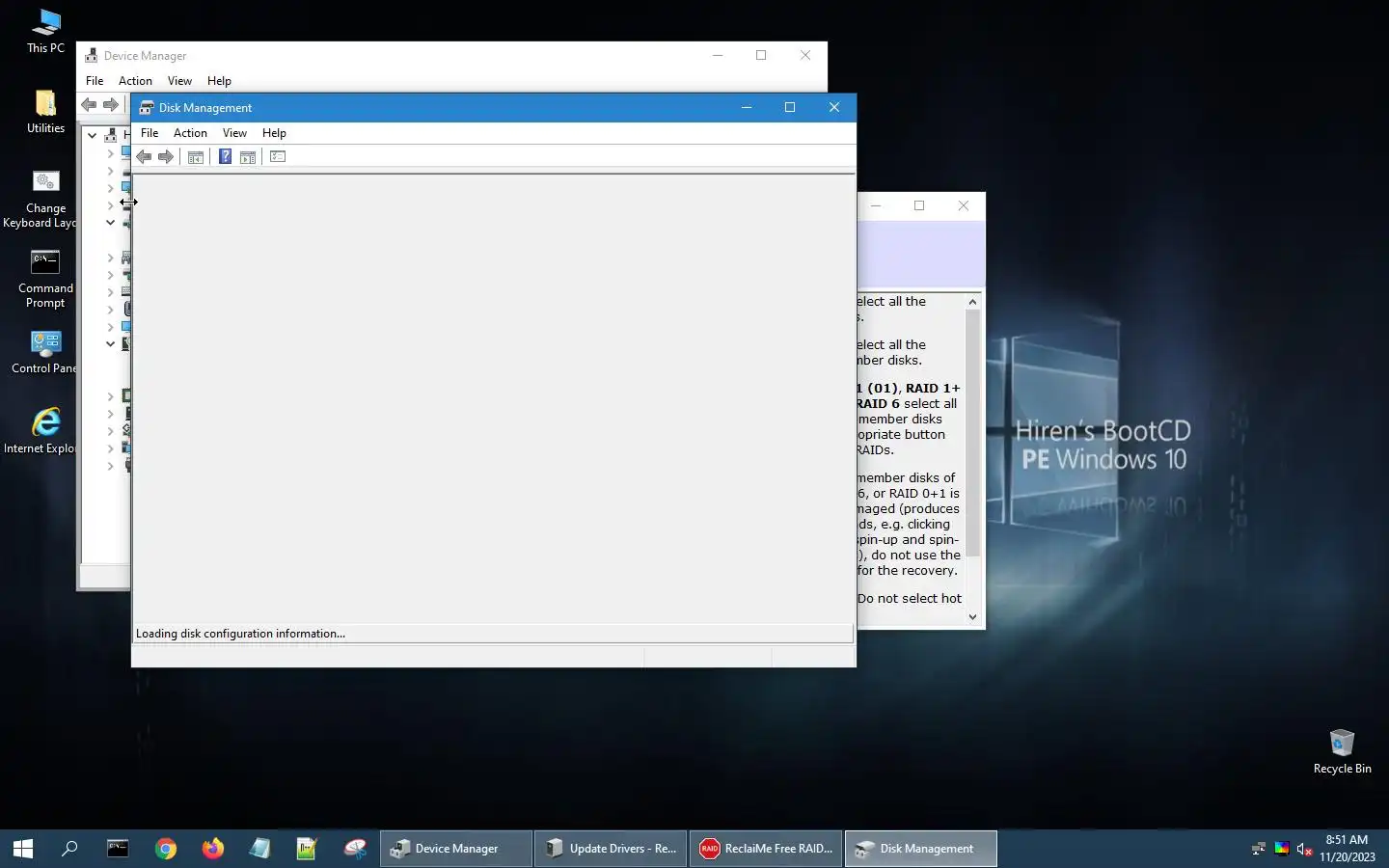
Task: Click the Loading disk configuration information status text
Action: [x=240, y=634]
